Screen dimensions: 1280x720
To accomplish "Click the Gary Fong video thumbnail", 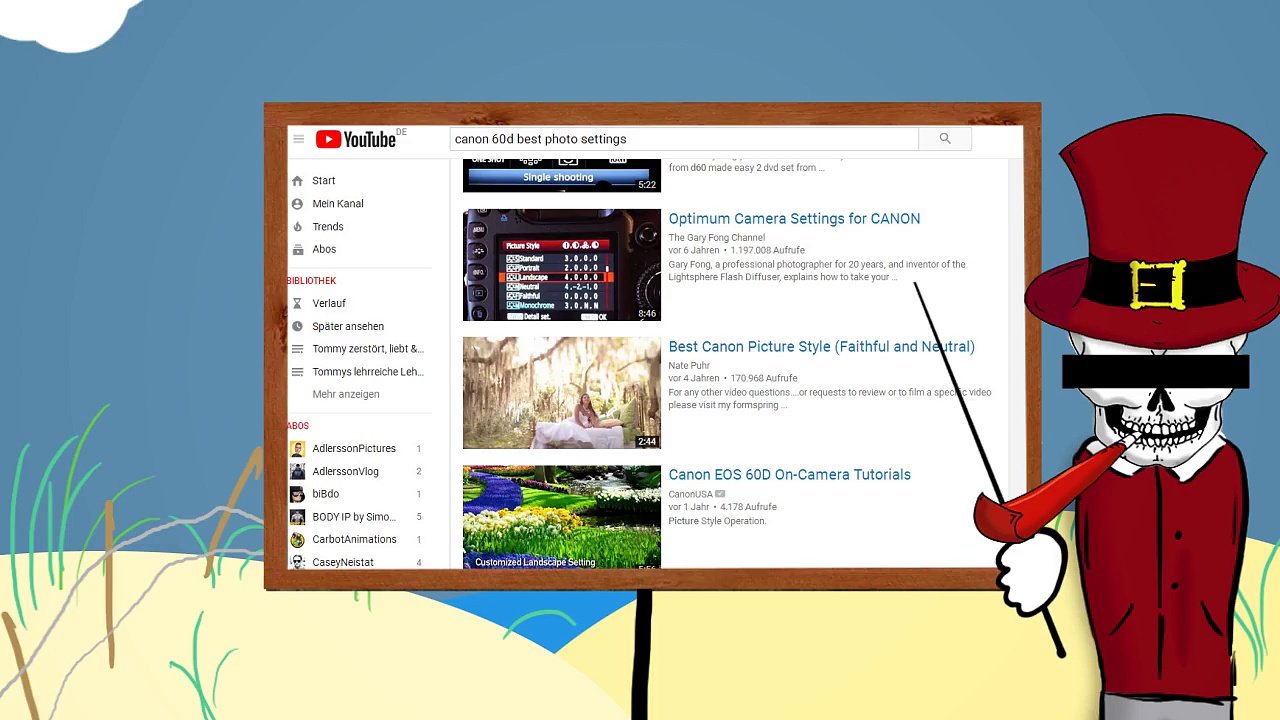I will point(561,265).
